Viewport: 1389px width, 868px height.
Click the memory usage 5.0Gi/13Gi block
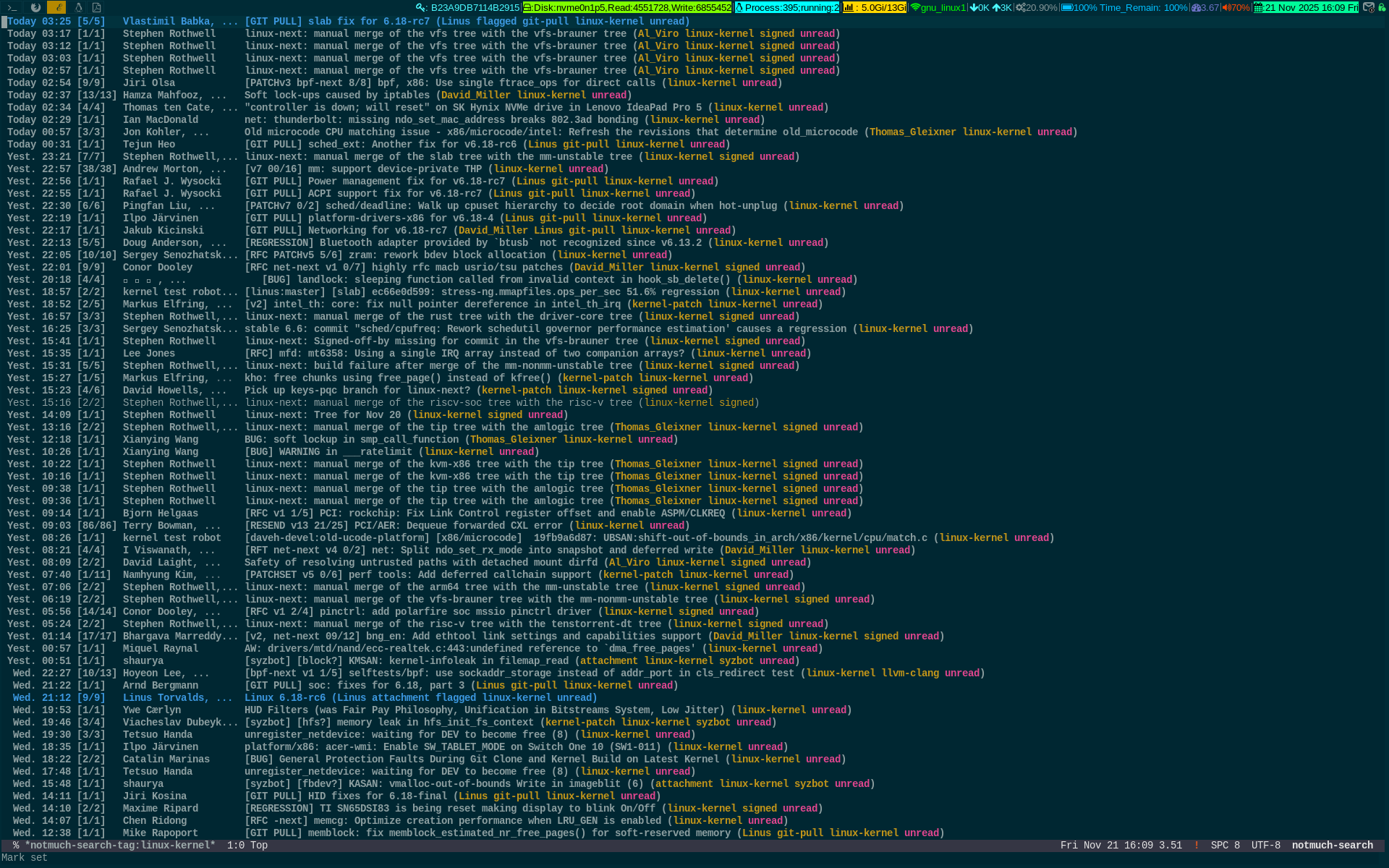point(874,7)
